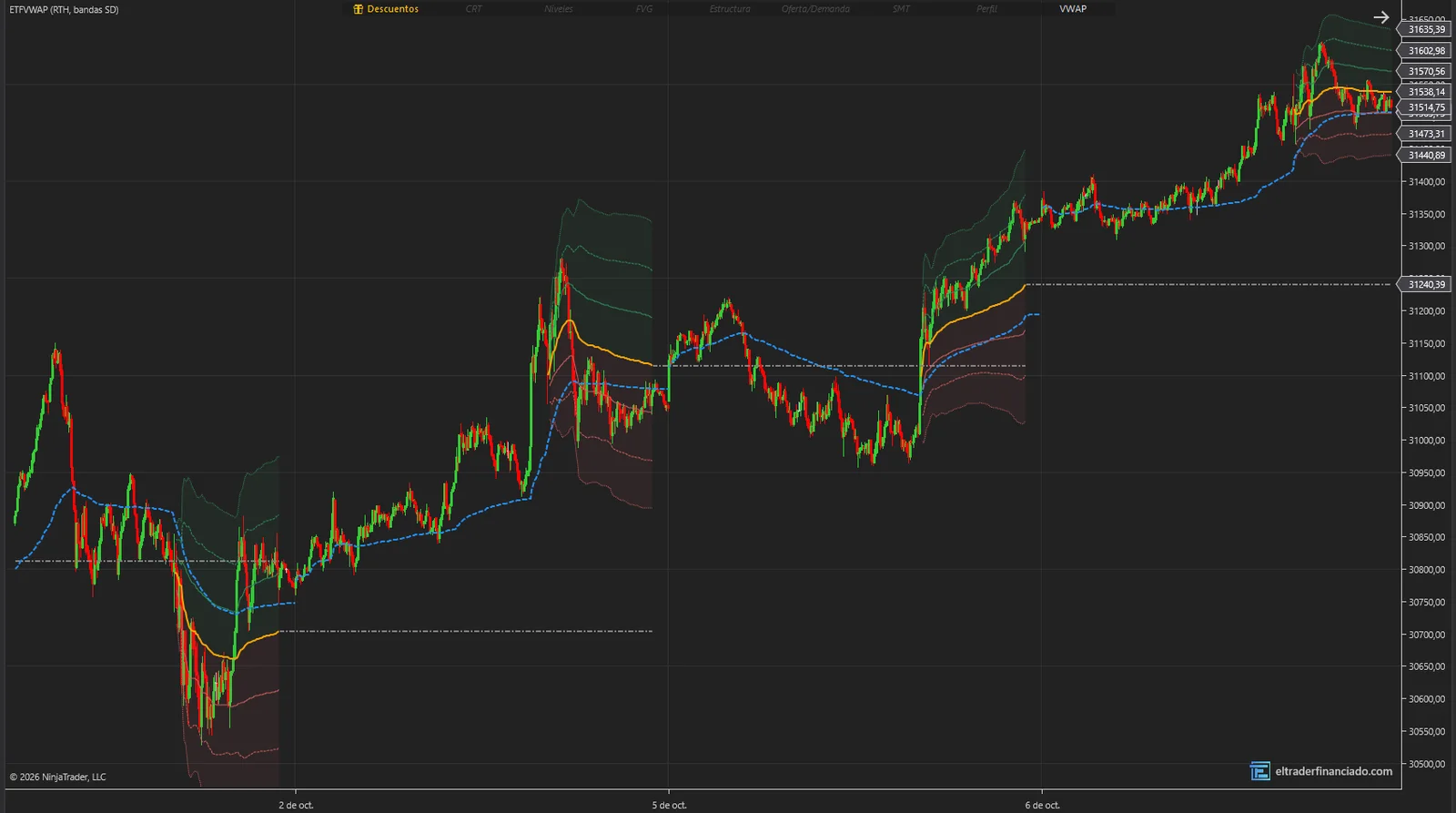Select the Perfil indicator tab
This screenshot has height=813, width=1456.
(x=986, y=9)
